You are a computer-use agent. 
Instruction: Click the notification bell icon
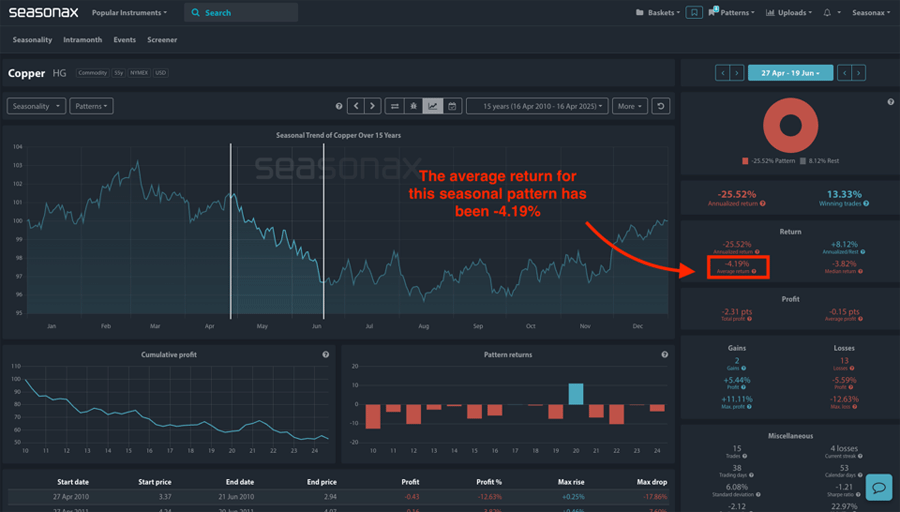827,13
